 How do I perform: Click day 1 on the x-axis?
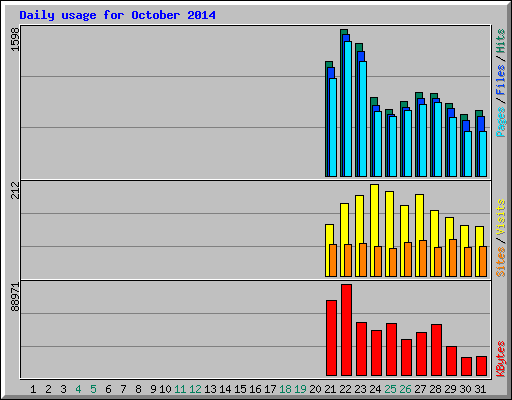tap(33, 389)
